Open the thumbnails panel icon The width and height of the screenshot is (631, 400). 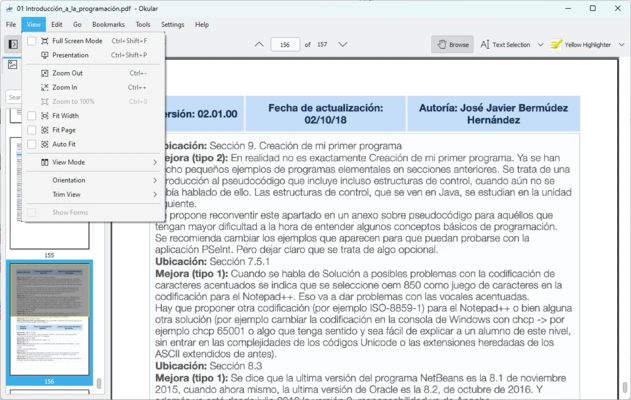click(x=12, y=64)
